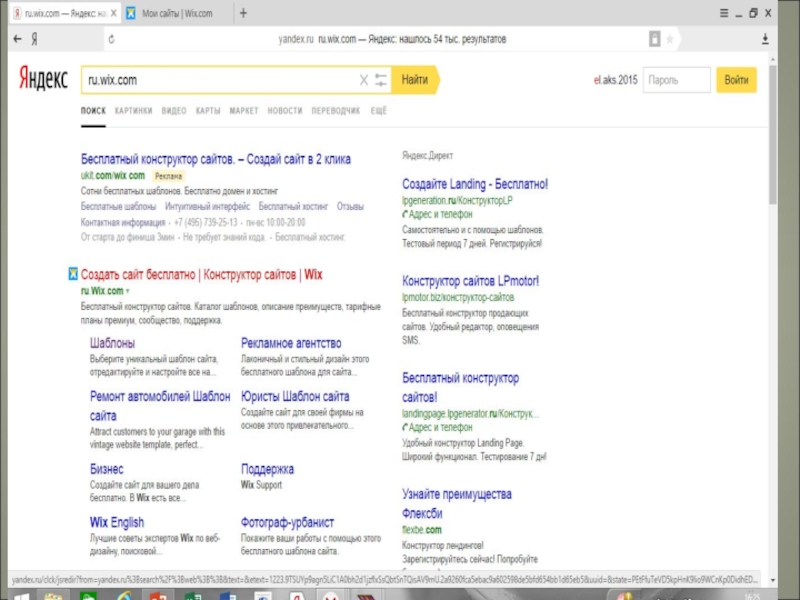Open search settings sliders icon

tap(380, 79)
